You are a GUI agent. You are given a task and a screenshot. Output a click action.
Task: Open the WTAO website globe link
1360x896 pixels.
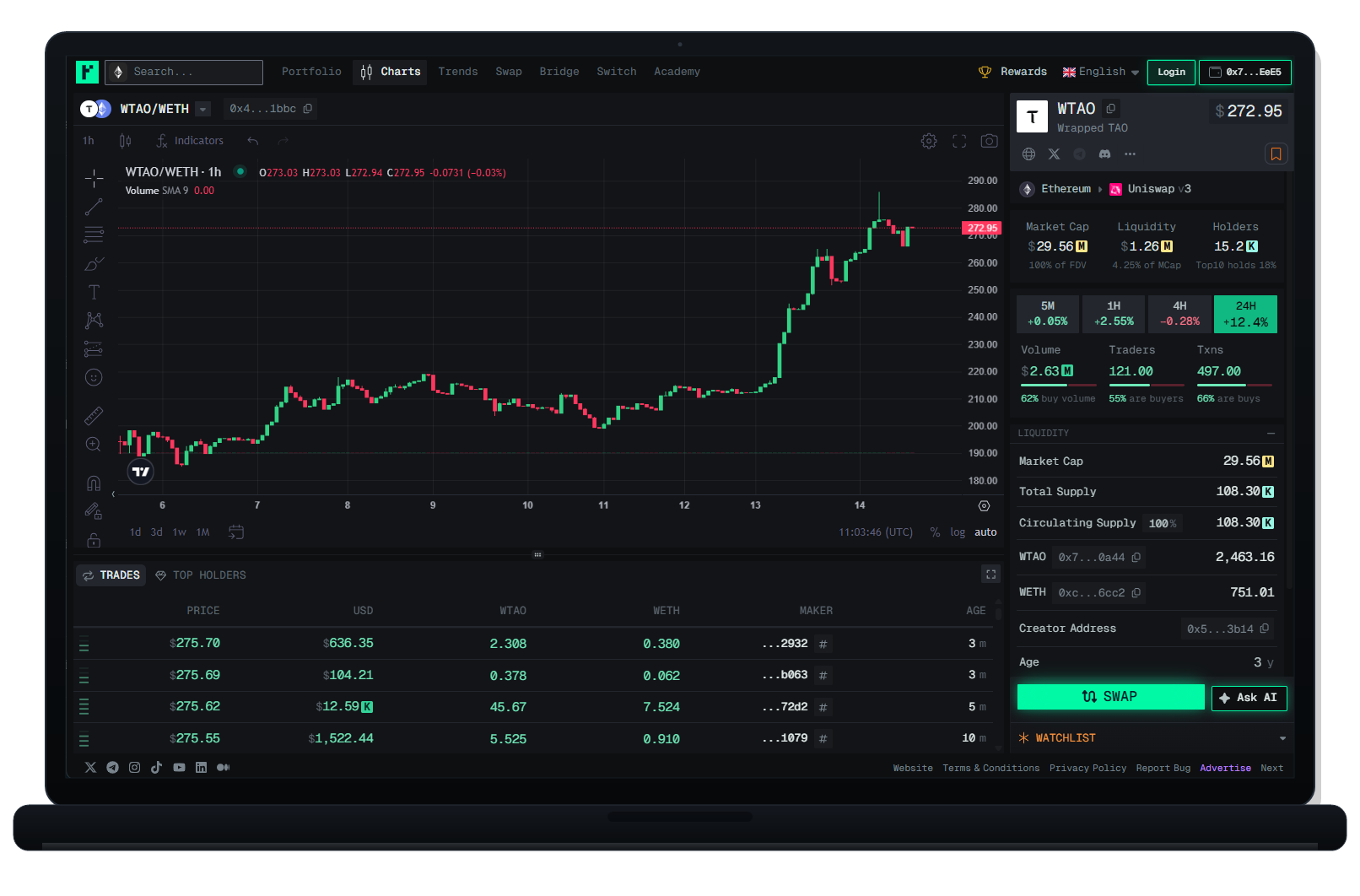tap(1028, 154)
